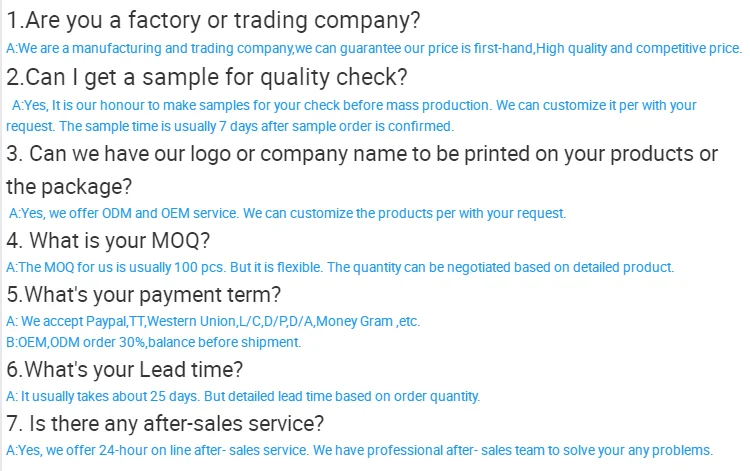The width and height of the screenshot is (750, 471).
Task: Click the 100 pcs MOQ answer
Action: pyautogui.click(x=340, y=267)
